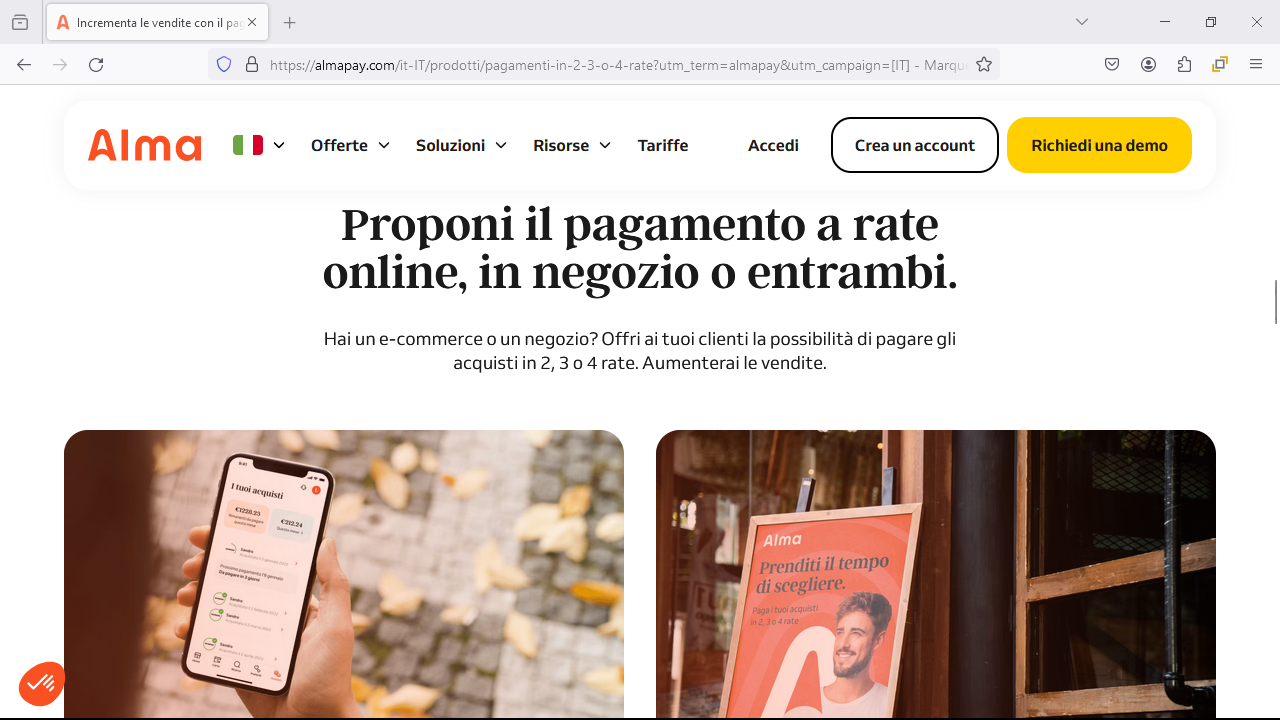Expand the Soluzioni dropdown
Viewport: 1280px width, 720px height.
[461, 145]
